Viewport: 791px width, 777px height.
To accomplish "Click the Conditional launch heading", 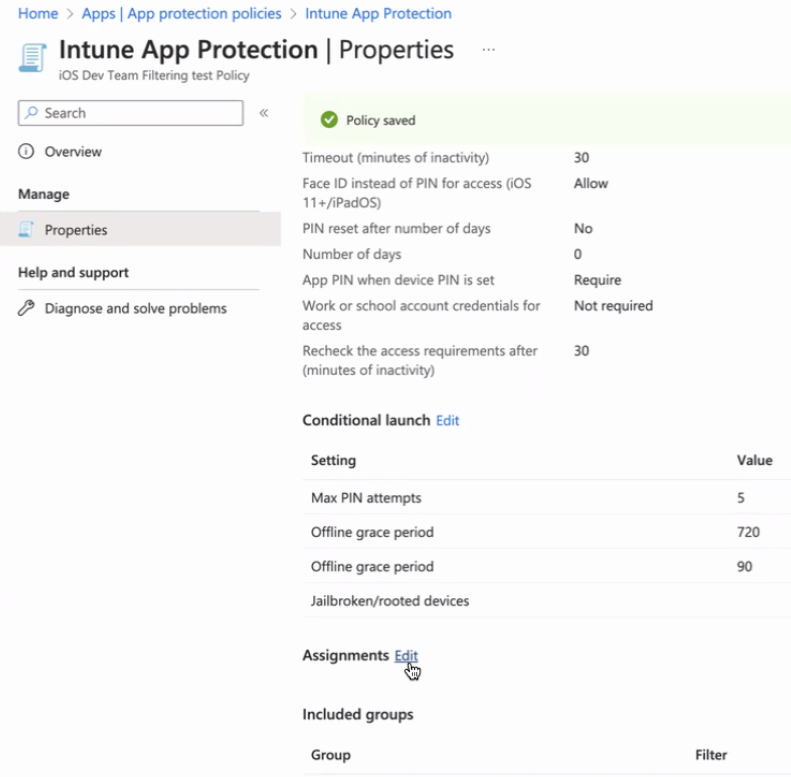I will pyautogui.click(x=366, y=420).
